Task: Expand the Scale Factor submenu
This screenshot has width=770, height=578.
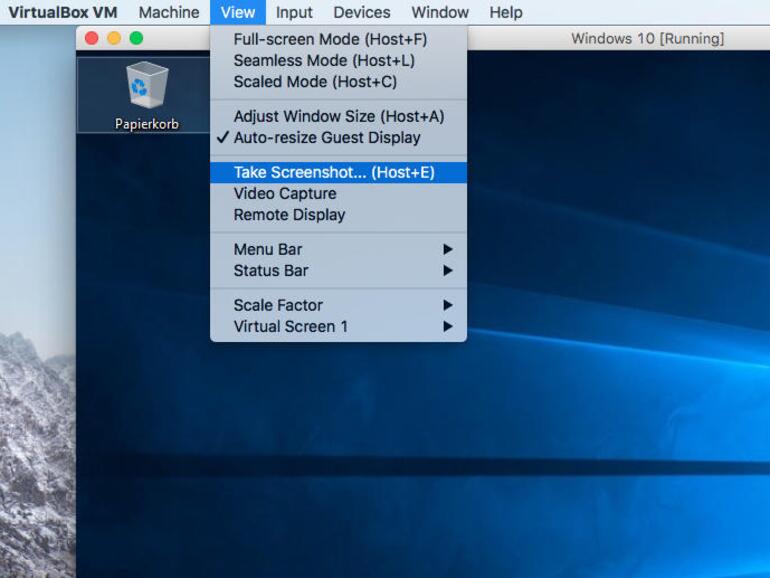Action: [338, 305]
